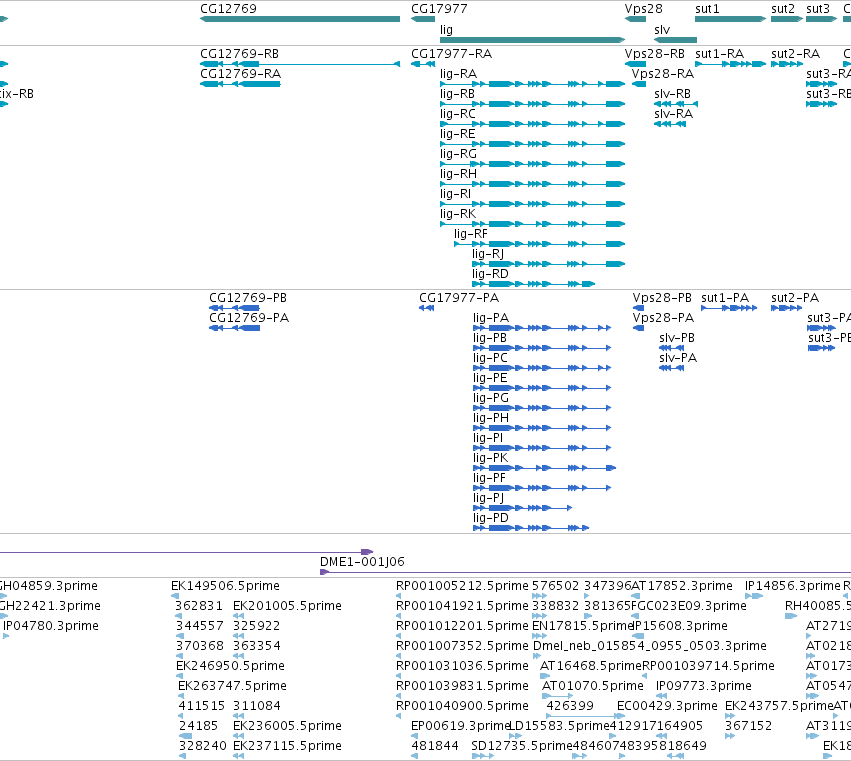Select transcript lig-RA
The image size is (851, 761).
[532, 84]
